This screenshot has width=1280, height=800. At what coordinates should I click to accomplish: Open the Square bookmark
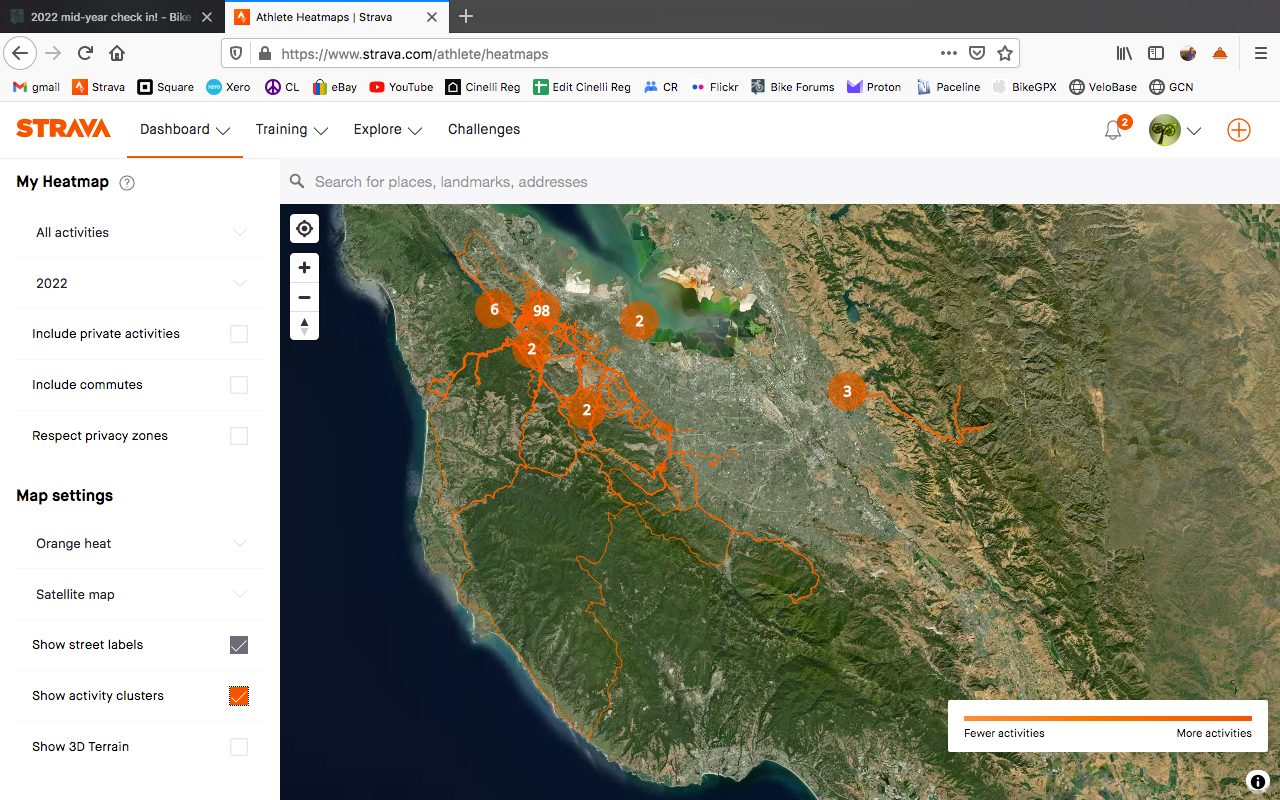pyautogui.click(x=166, y=87)
